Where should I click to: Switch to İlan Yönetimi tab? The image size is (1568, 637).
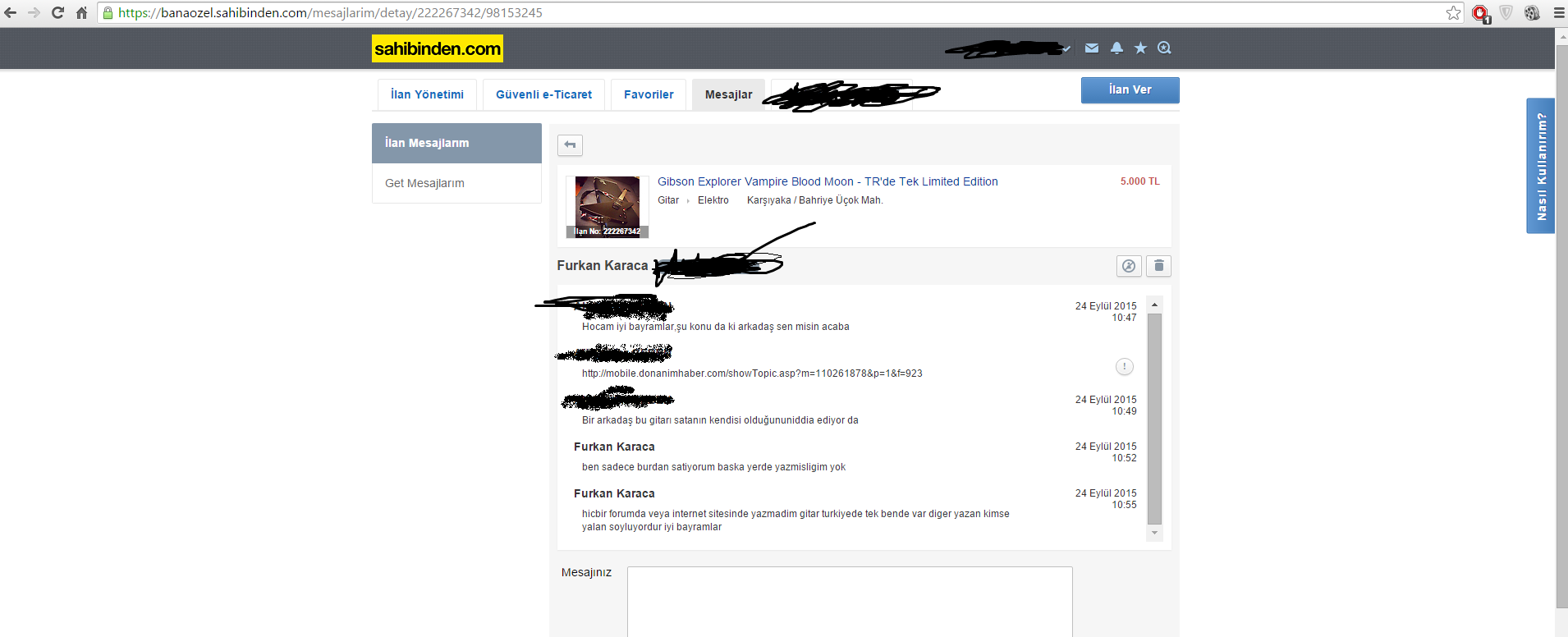click(x=427, y=94)
